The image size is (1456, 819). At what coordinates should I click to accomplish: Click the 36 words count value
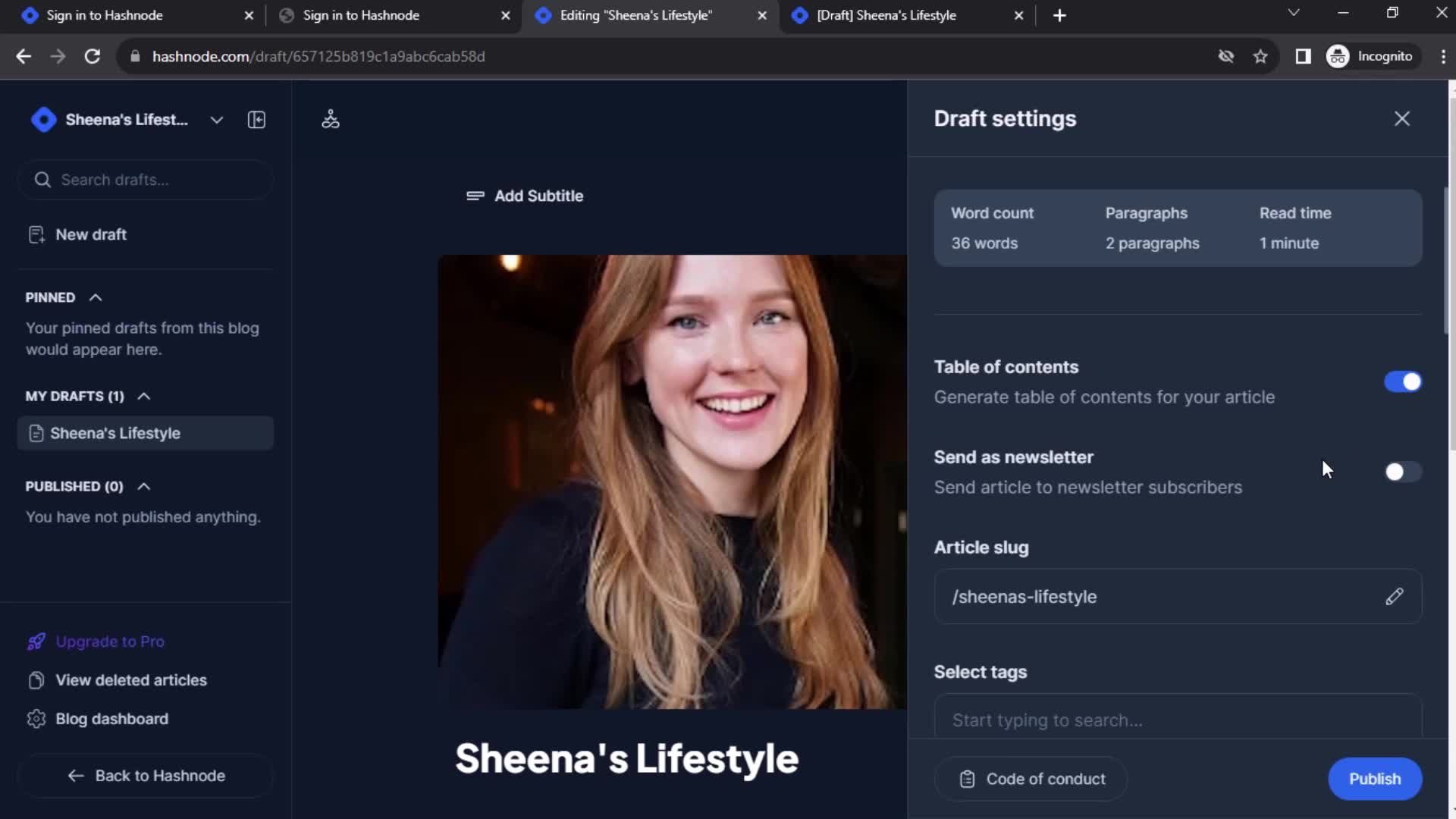pos(984,243)
